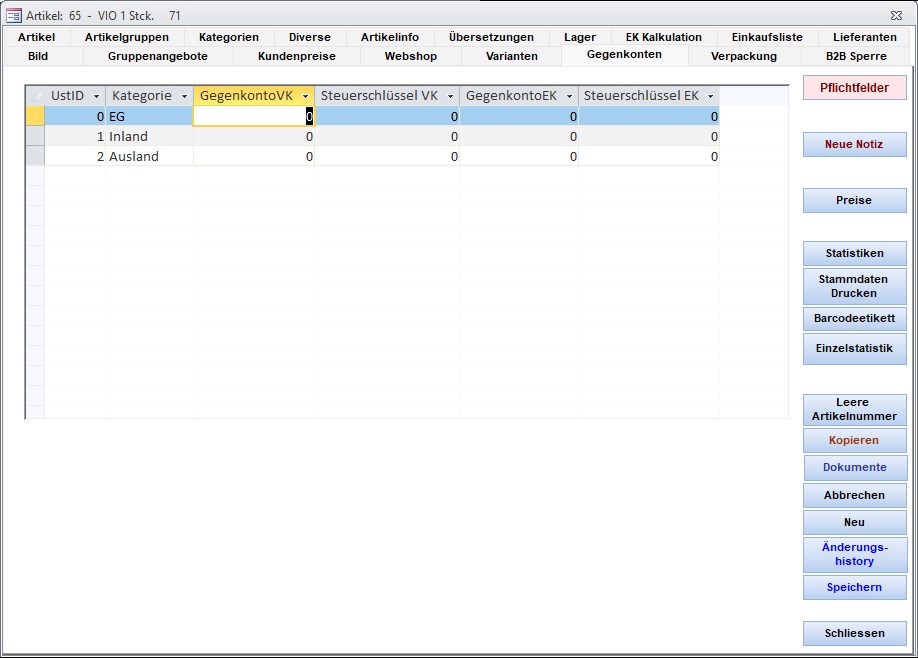Click the select-all corner of the datasheet
Screen dimensions: 918x658
35,96
